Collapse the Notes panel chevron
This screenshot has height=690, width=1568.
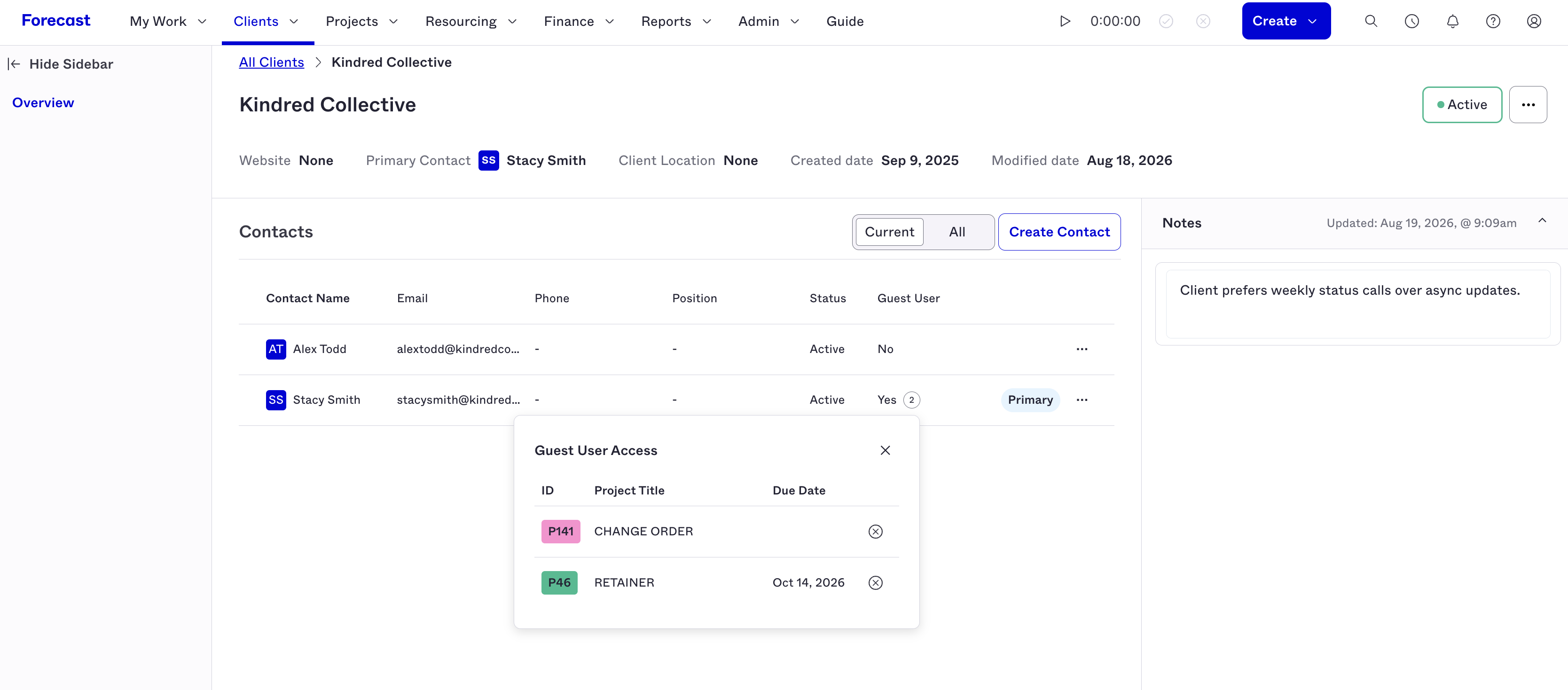coord(1542,221)
